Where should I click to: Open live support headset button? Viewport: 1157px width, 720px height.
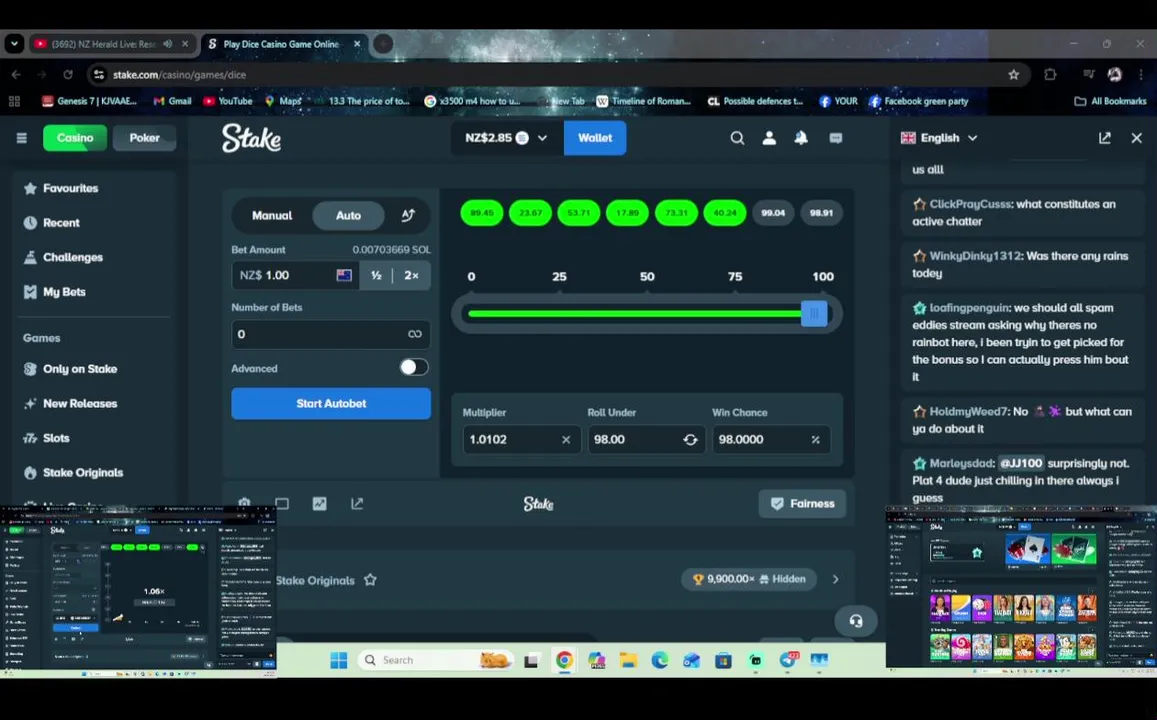pyautogui.click(x=855, y=621)
